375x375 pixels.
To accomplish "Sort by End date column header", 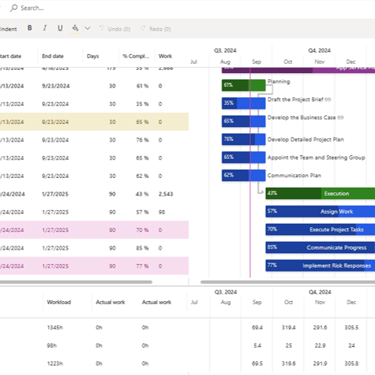I will [x=53, y=56].
